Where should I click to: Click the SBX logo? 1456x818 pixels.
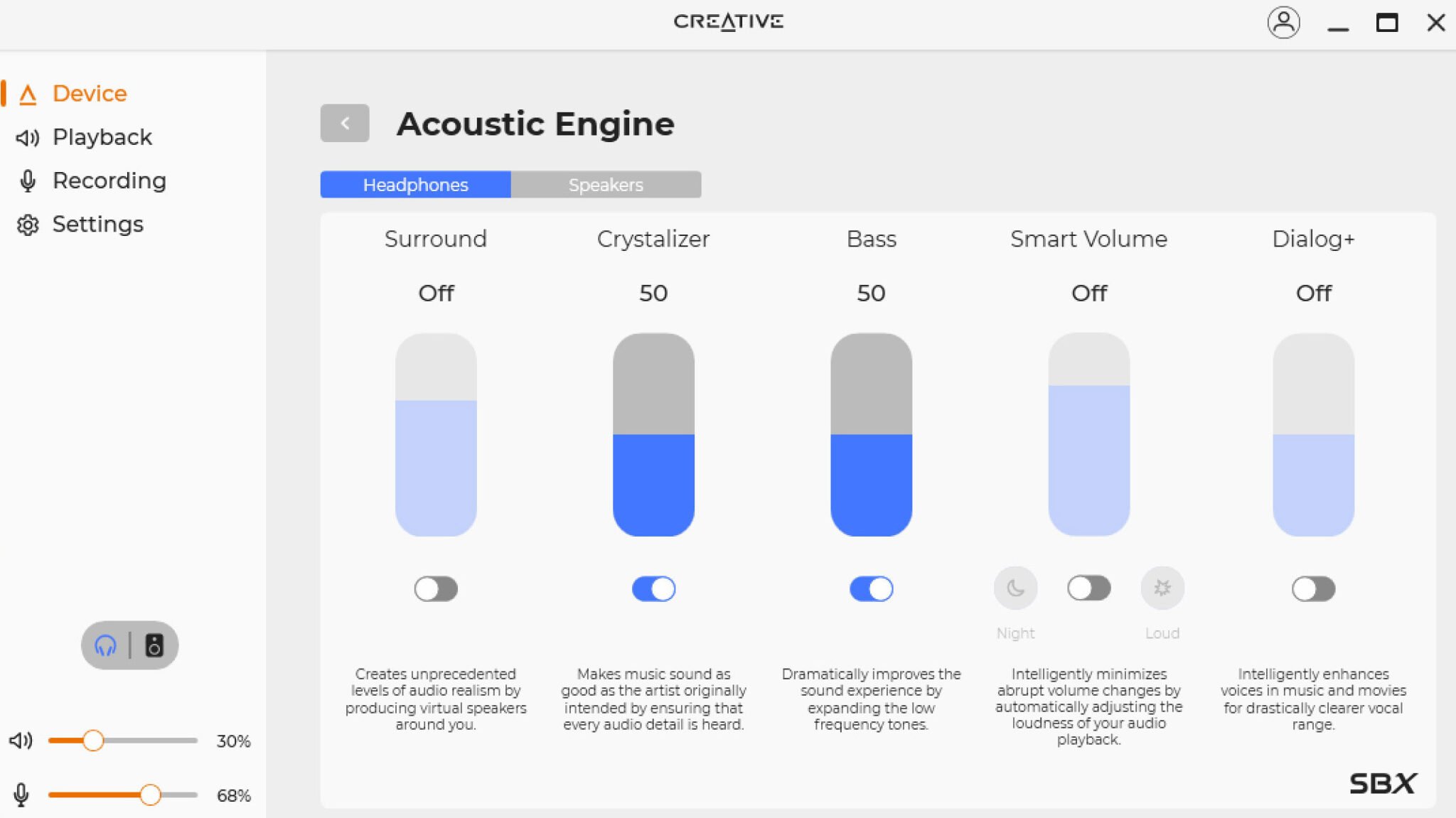[x=1382, y=783]
